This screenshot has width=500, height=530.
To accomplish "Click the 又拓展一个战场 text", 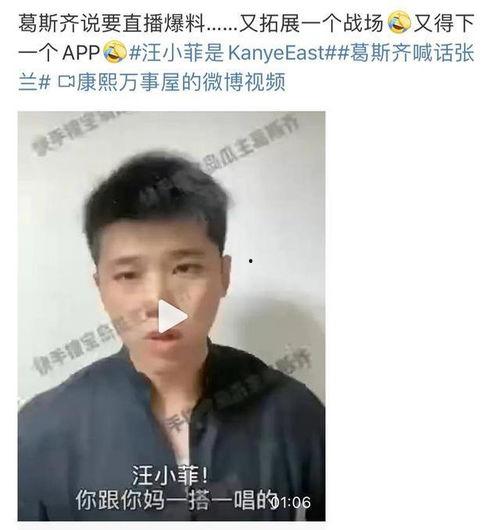I will [312, 24].
